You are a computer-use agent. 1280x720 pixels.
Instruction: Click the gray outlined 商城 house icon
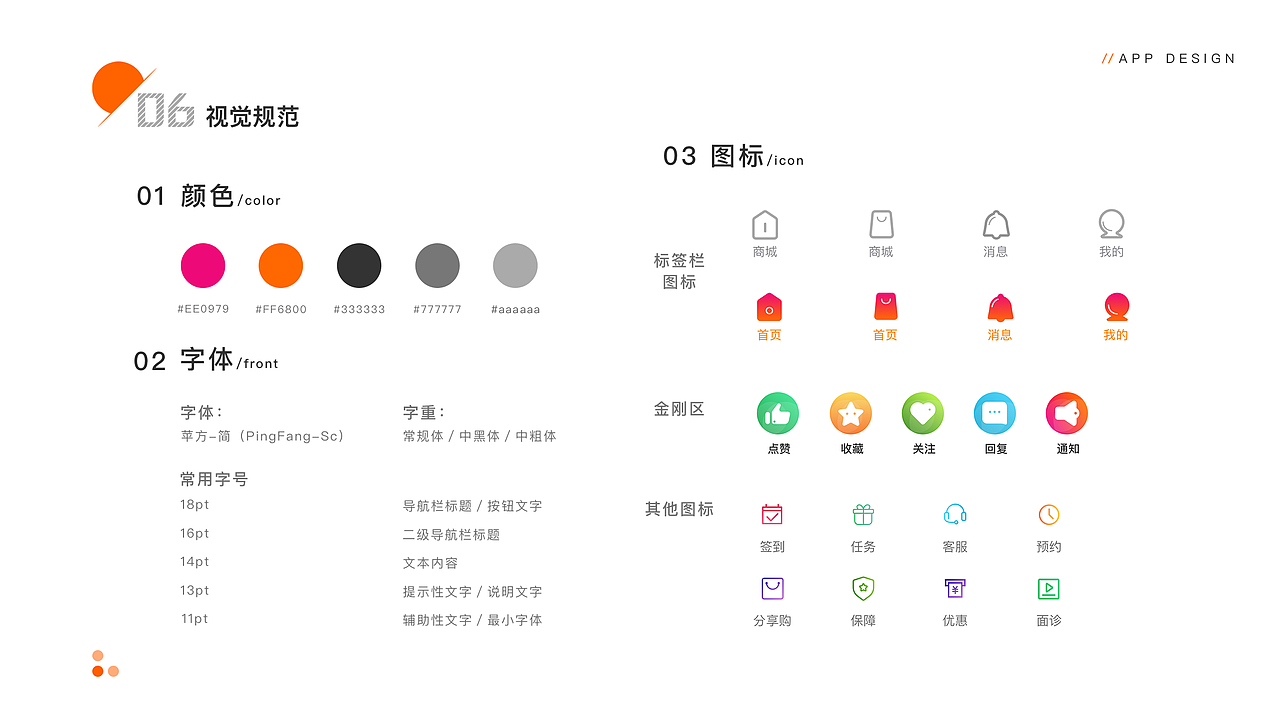coord(765,224)
